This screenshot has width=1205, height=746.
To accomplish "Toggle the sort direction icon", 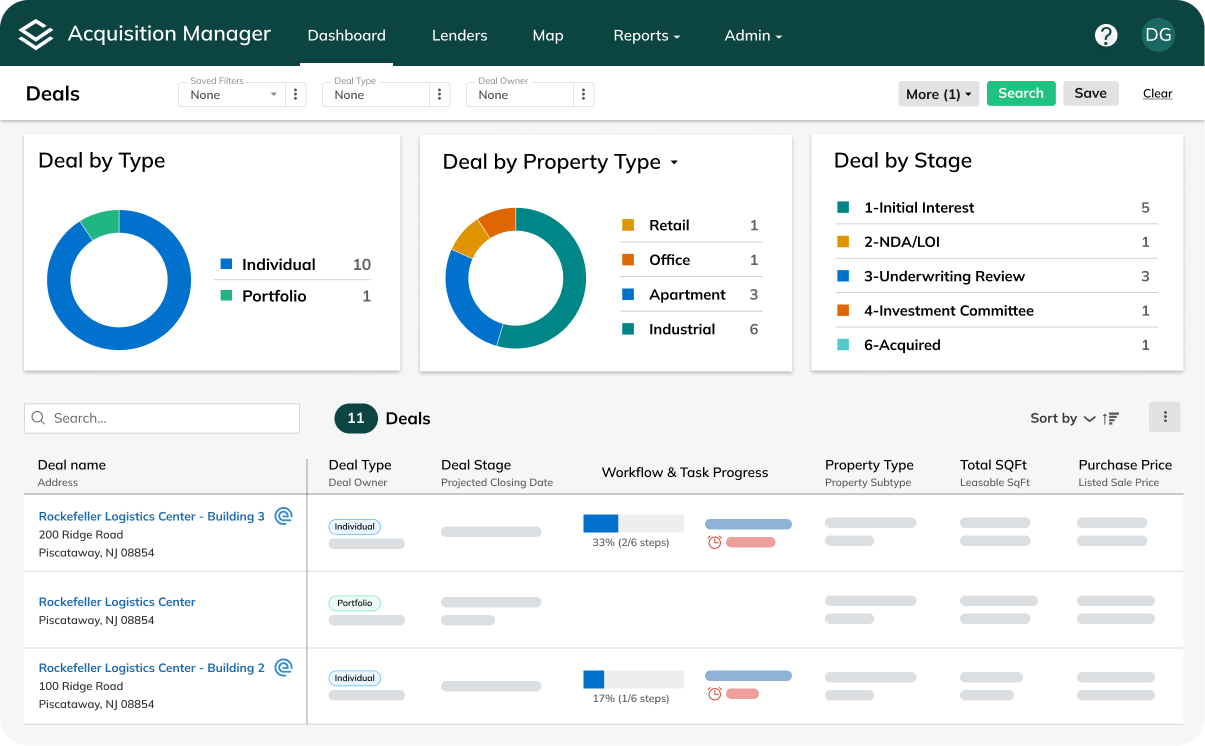I will coord(1111,419).
